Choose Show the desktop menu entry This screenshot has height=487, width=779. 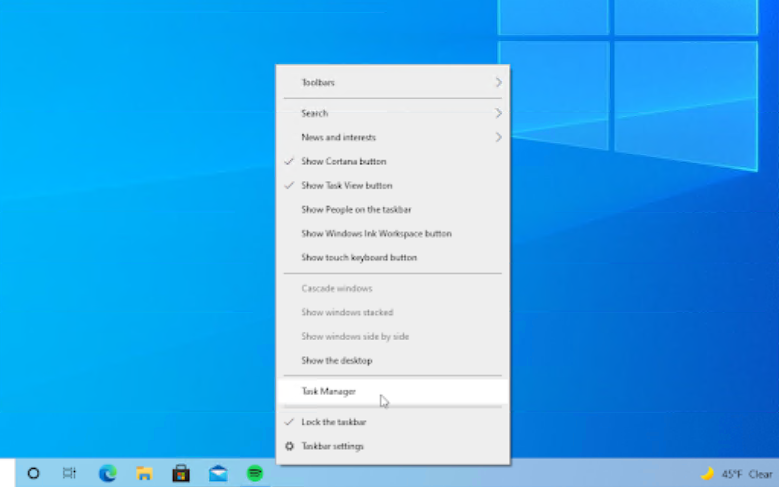coord(336,360)
